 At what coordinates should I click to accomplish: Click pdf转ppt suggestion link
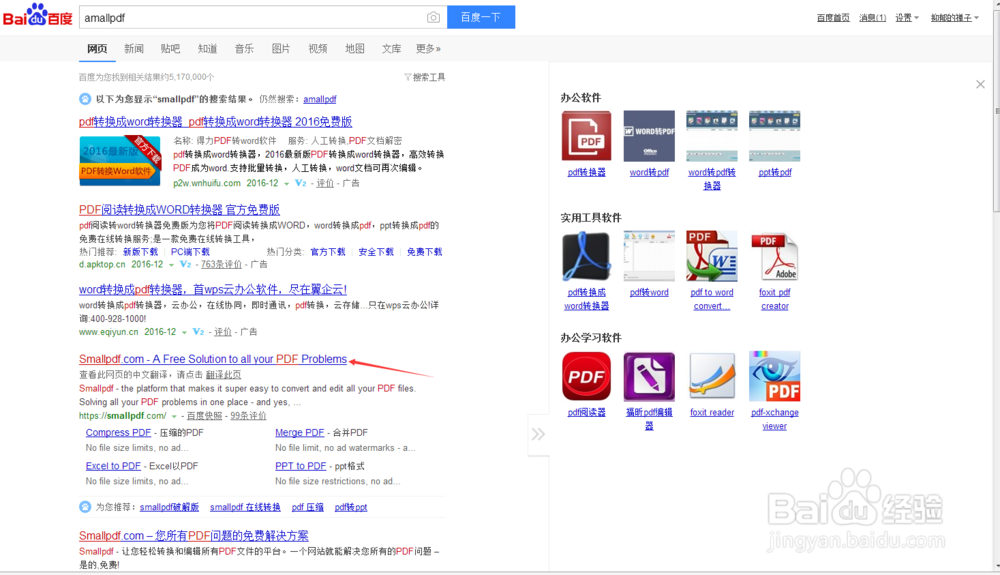[x=351, y=507]
